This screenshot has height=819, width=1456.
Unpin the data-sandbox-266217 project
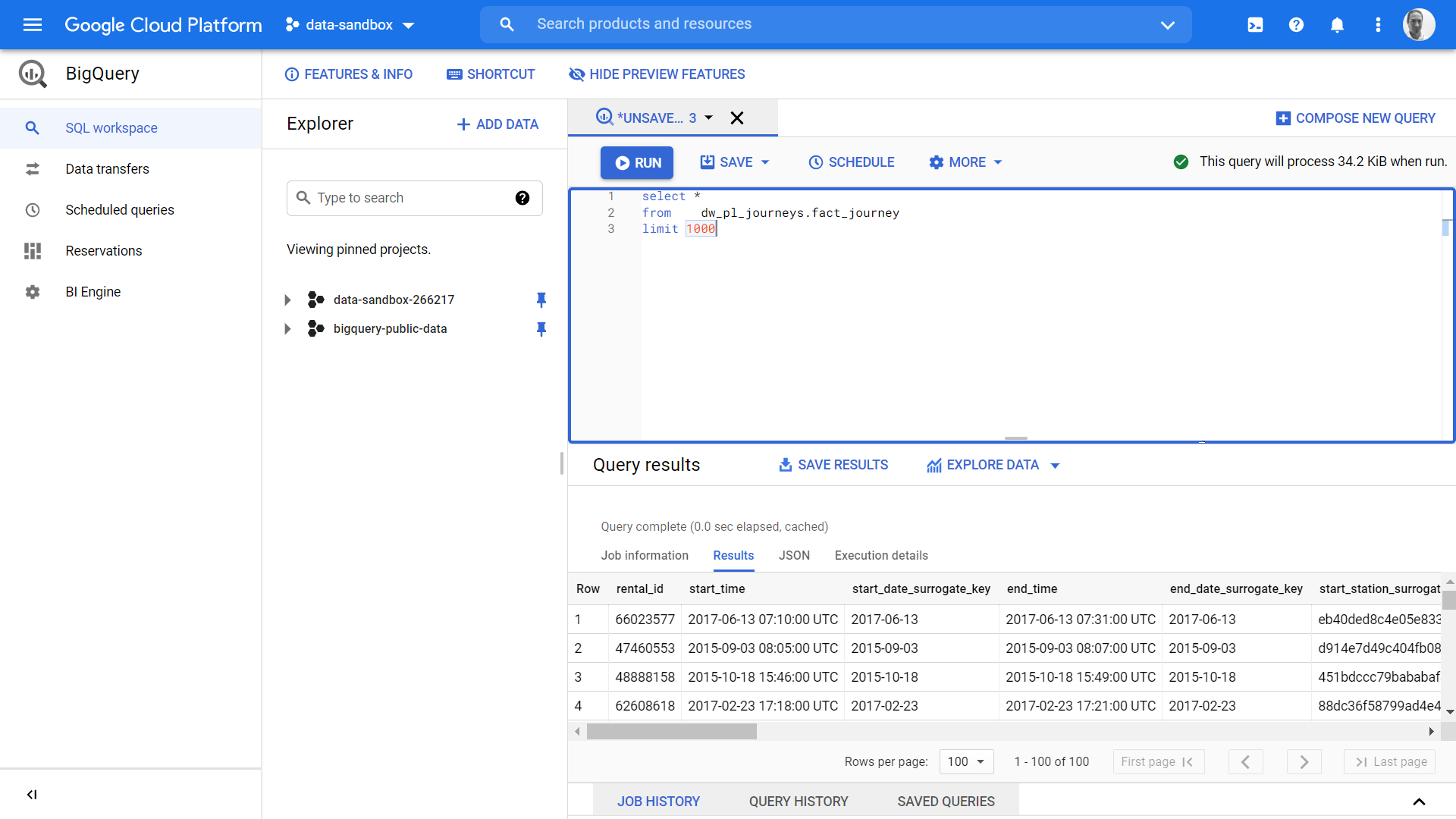coord(541,300)
